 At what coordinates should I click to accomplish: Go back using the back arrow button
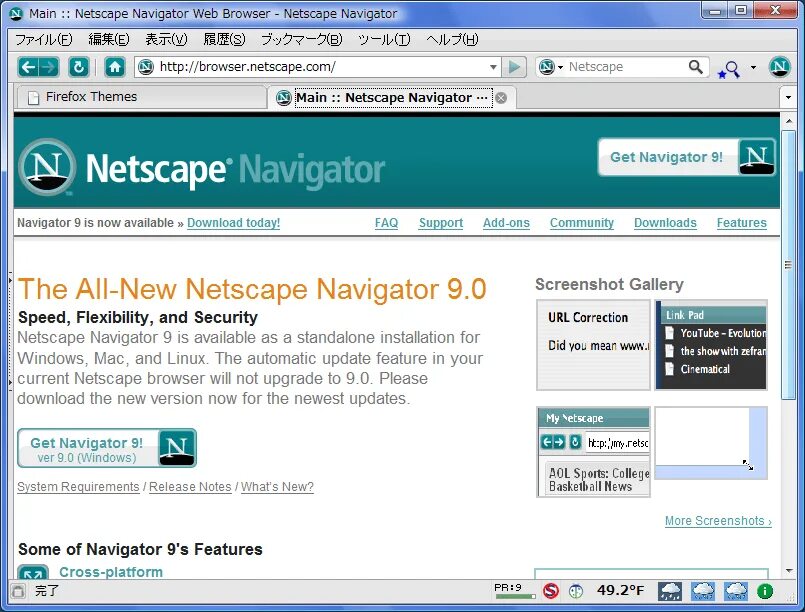click(28, 67)
